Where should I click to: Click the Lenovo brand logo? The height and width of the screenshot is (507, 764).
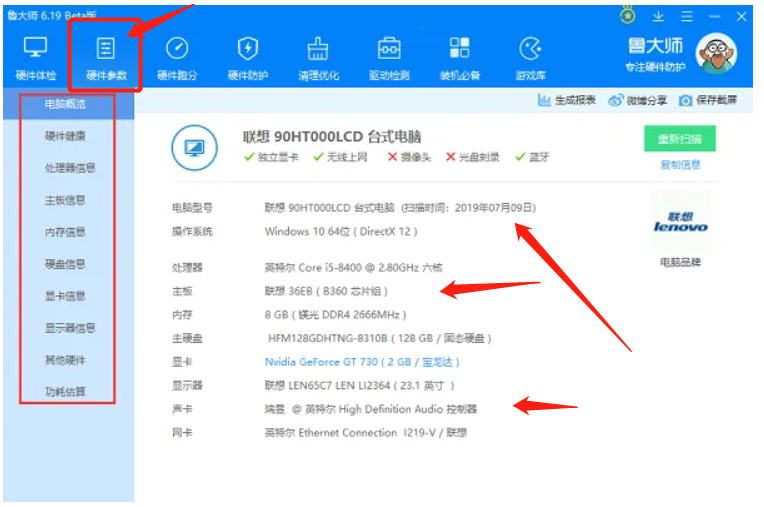(680, 222)
